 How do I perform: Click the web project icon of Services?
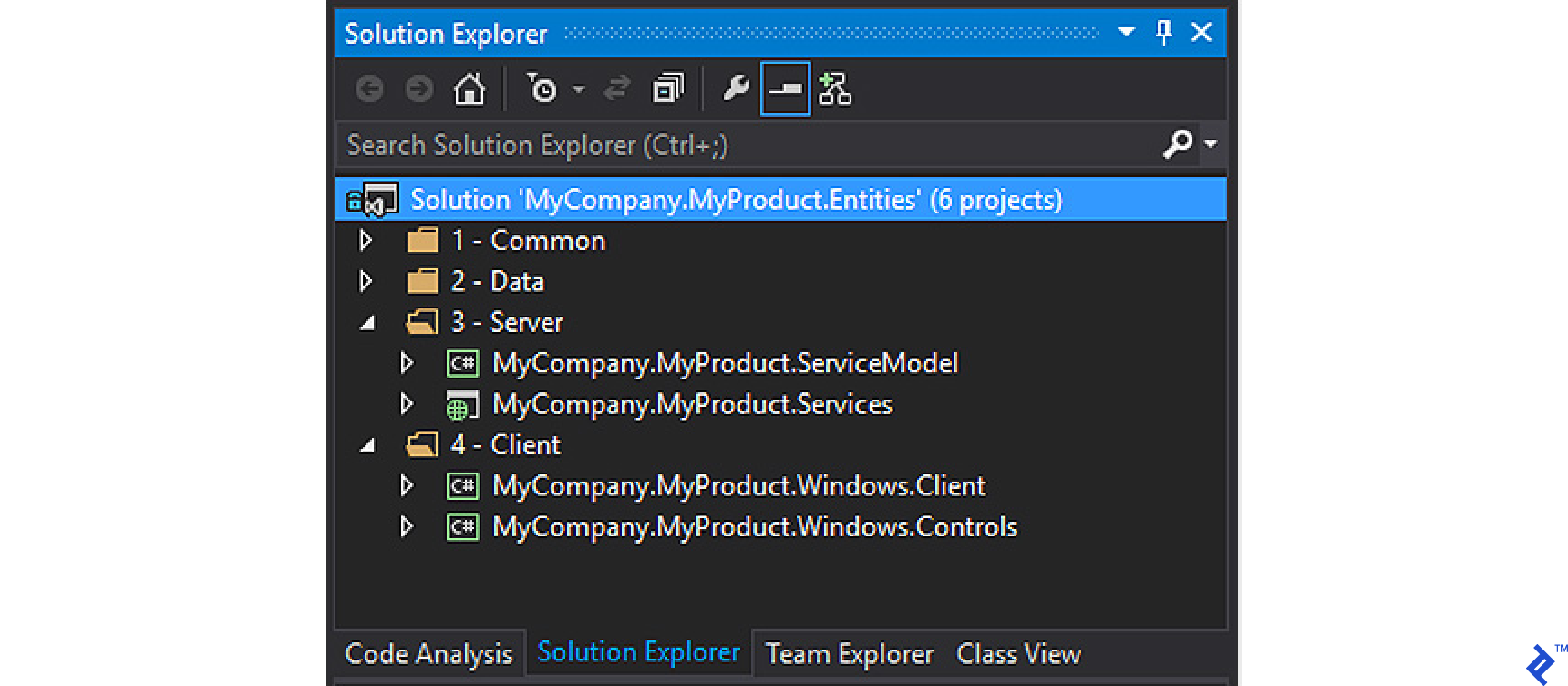pos(462,405)
